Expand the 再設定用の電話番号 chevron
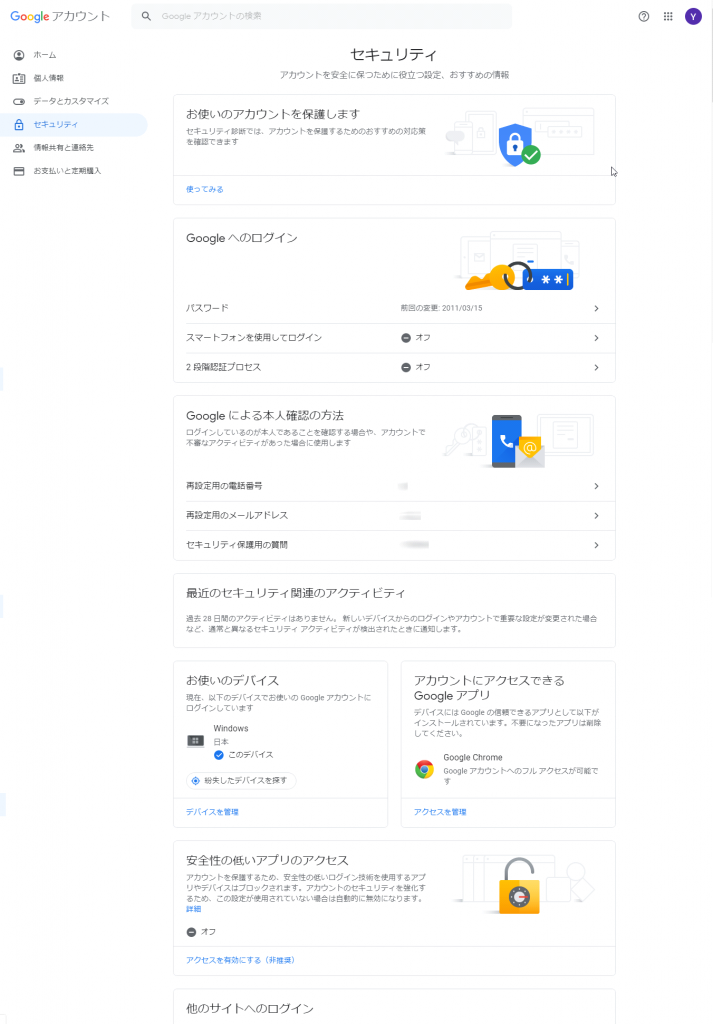The width and height of the screenshot is (713, 1024). (596, 487)
